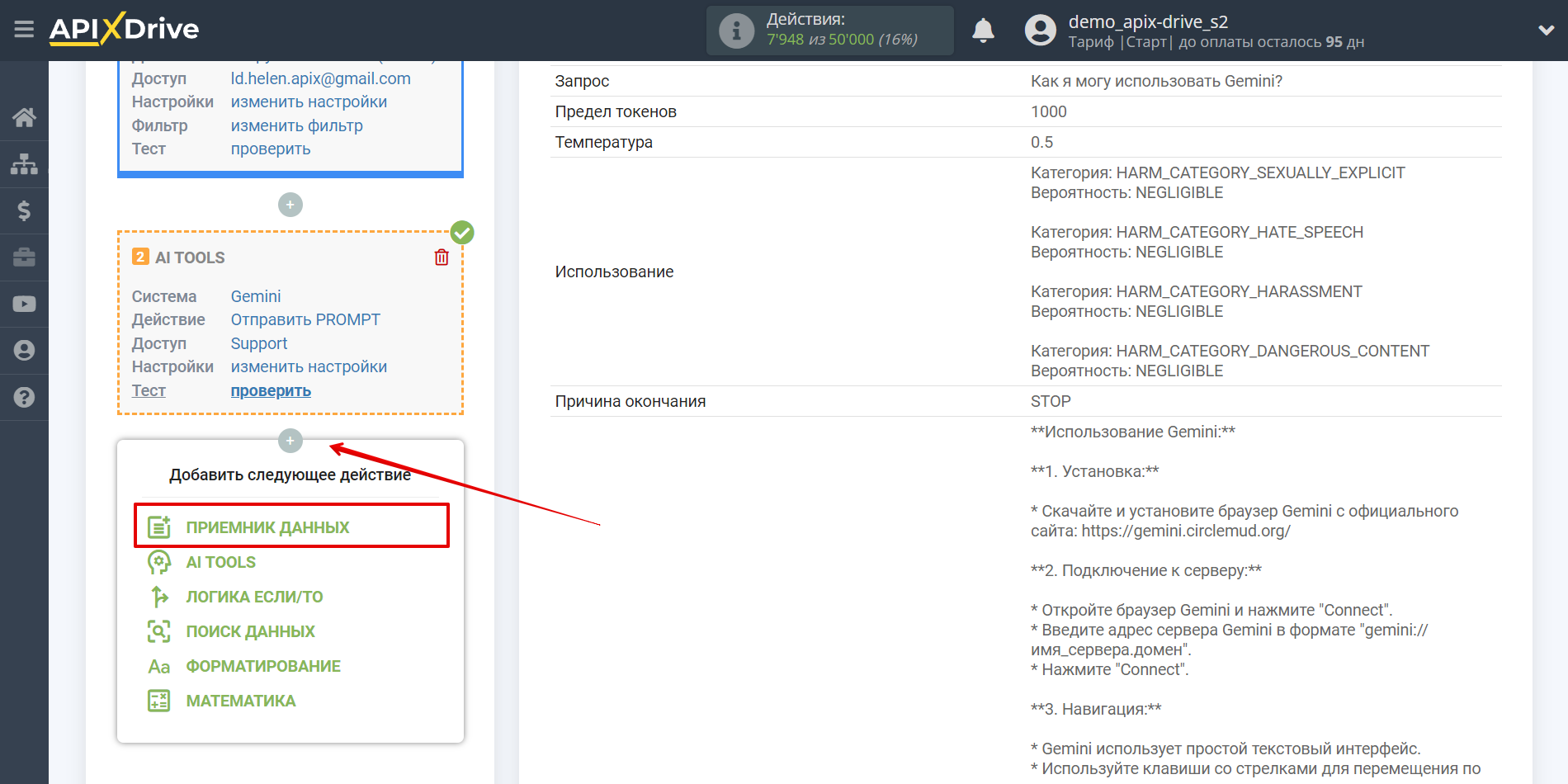Click the green checkmark status badge
Image resolution: width=1568 pixels, height=784 pixels.
pyautogui.click(x=462, y=233)
